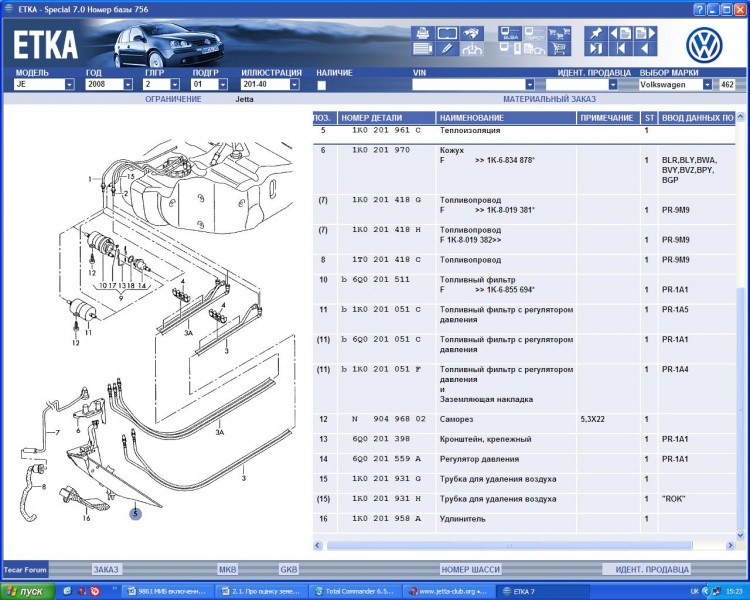Image resolution: width=750 pixels, height=600 pixels.
Task: Click the greyed monitor-to-device transfer icon
Action: pos(510,49)
